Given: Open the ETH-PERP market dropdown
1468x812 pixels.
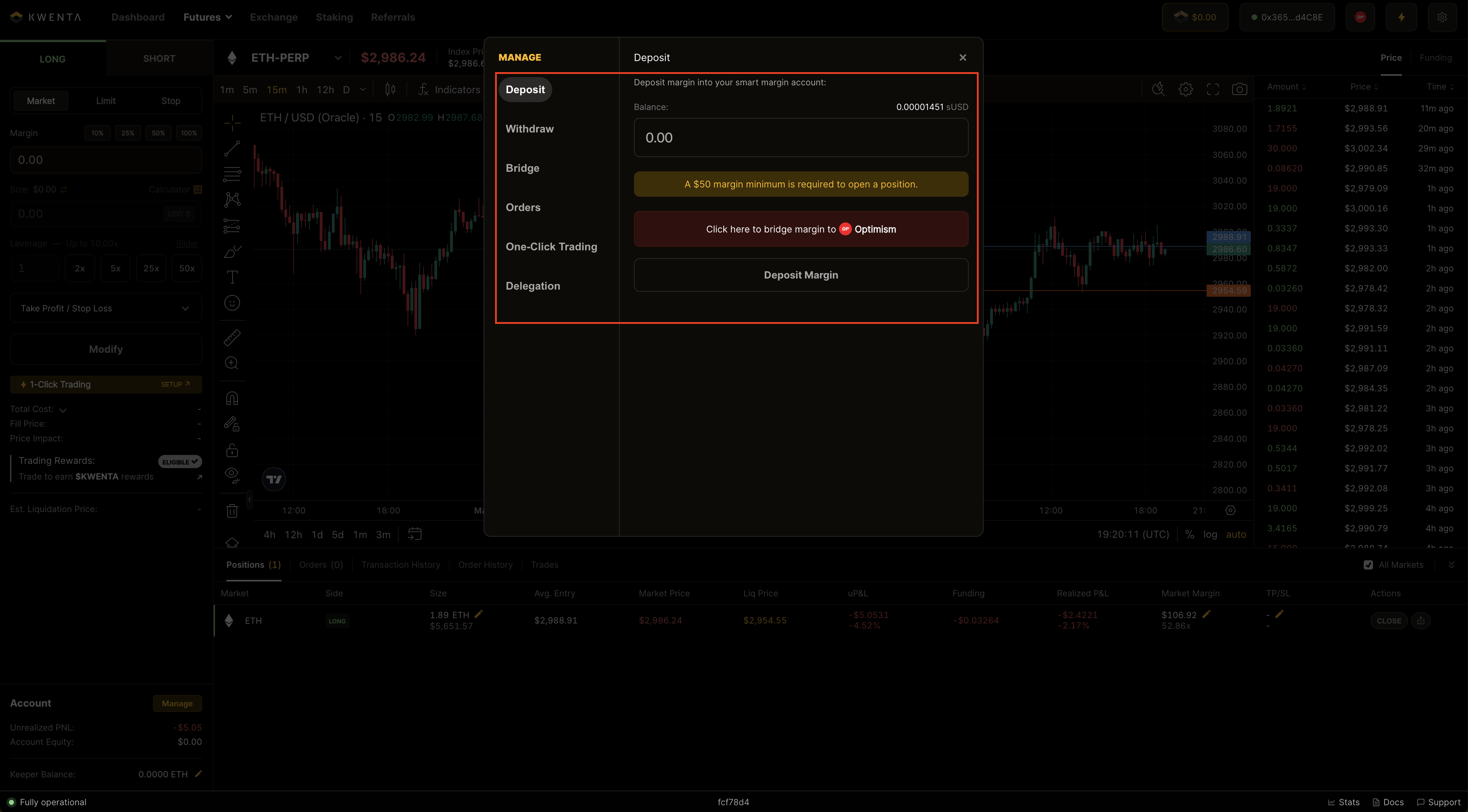Looking at the screenshot, I should point(338,57).
